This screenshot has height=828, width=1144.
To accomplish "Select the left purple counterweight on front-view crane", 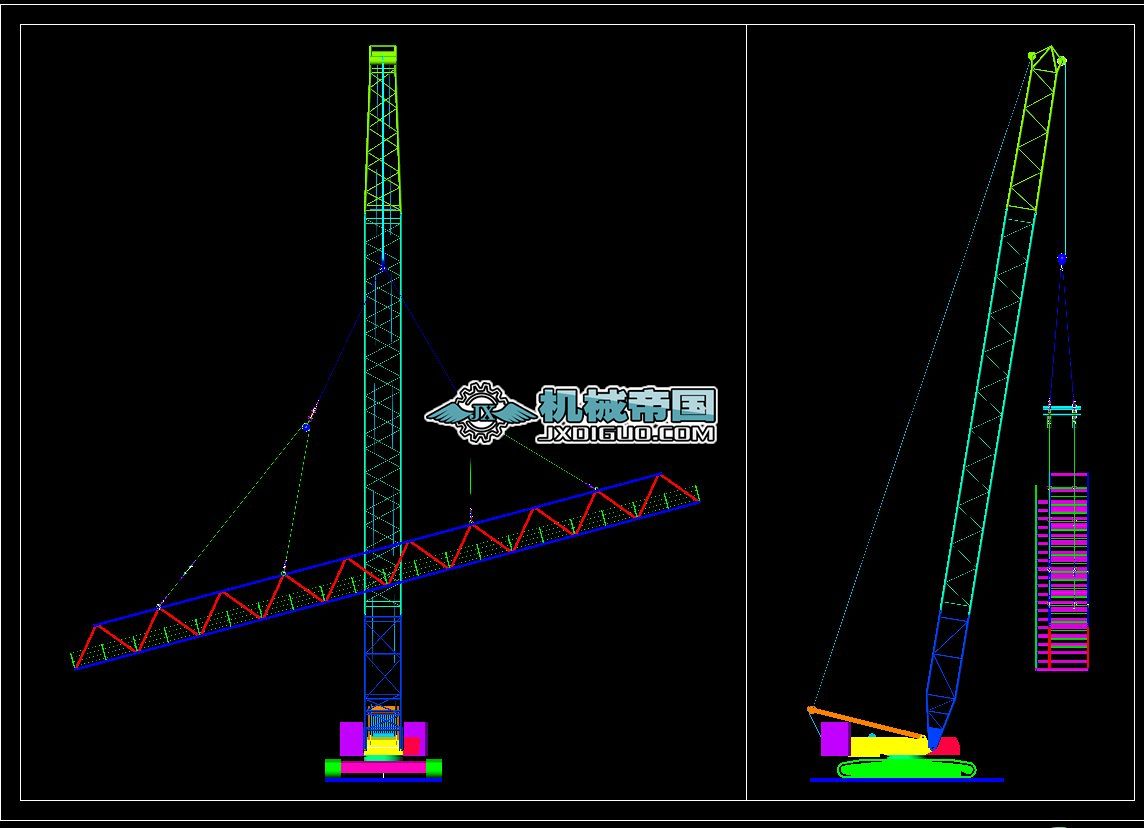I will tap(352, 739).
